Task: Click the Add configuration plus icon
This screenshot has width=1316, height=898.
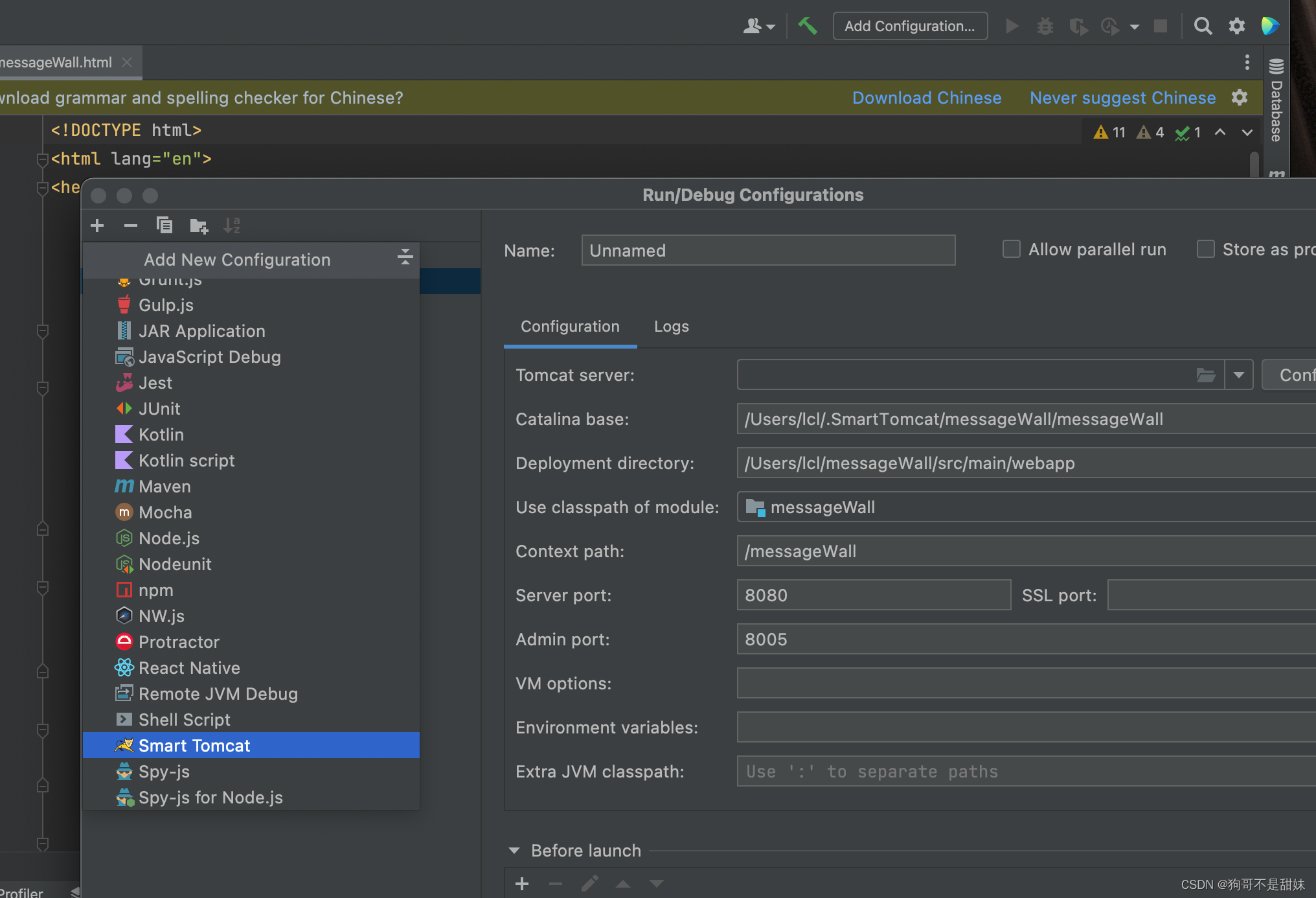Action: coord(97,225)
